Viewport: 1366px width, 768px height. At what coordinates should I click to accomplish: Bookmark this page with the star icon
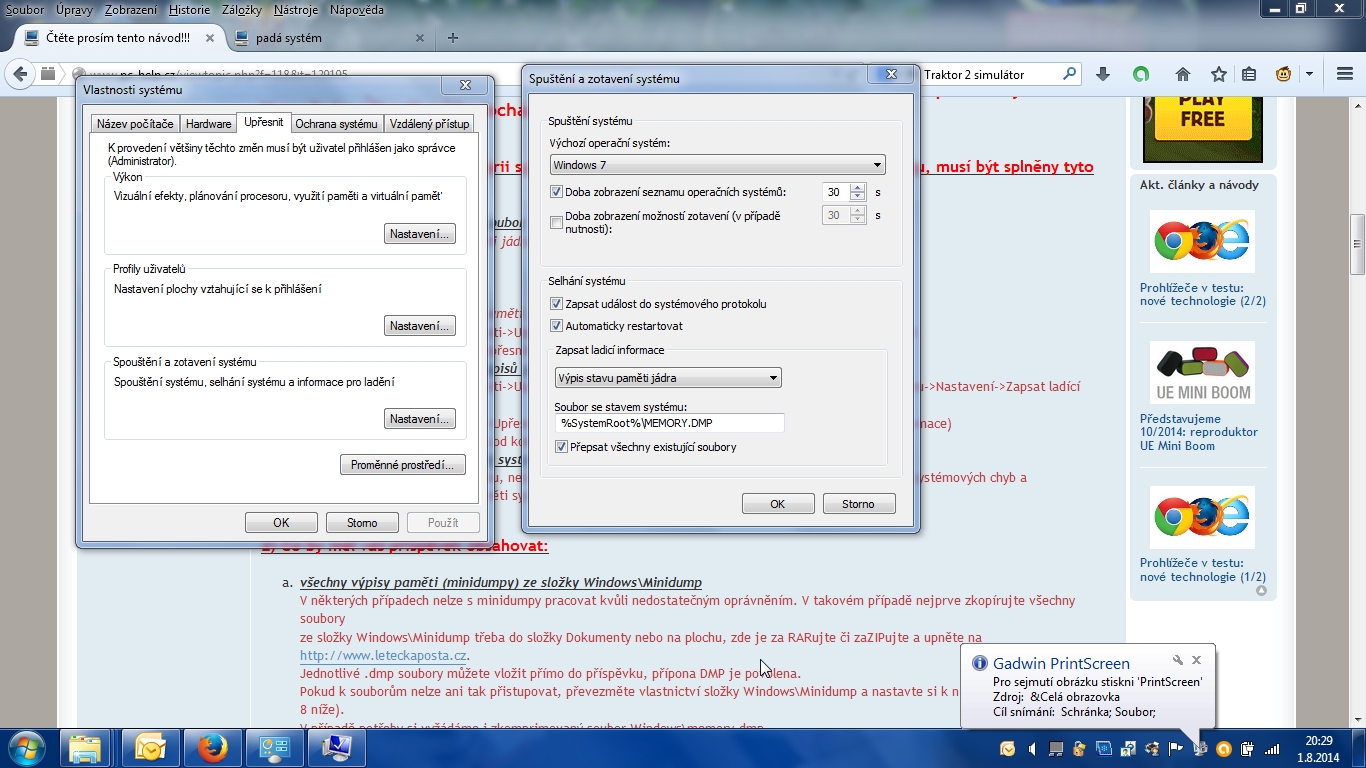(x=1218, y=74)
